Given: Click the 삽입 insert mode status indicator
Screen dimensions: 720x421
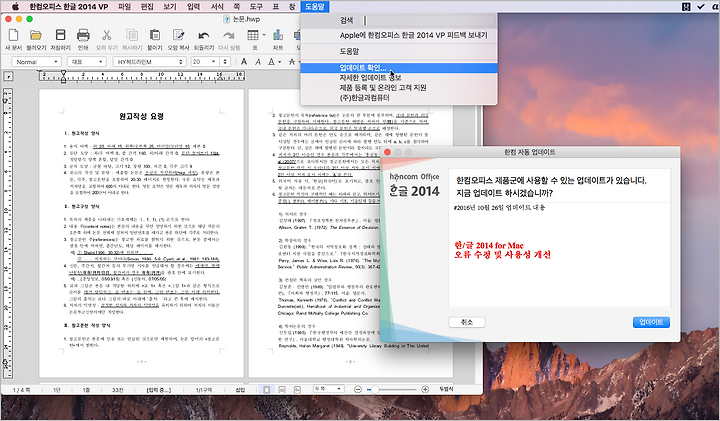Looking at the screenshot, I should pos(240,390).
